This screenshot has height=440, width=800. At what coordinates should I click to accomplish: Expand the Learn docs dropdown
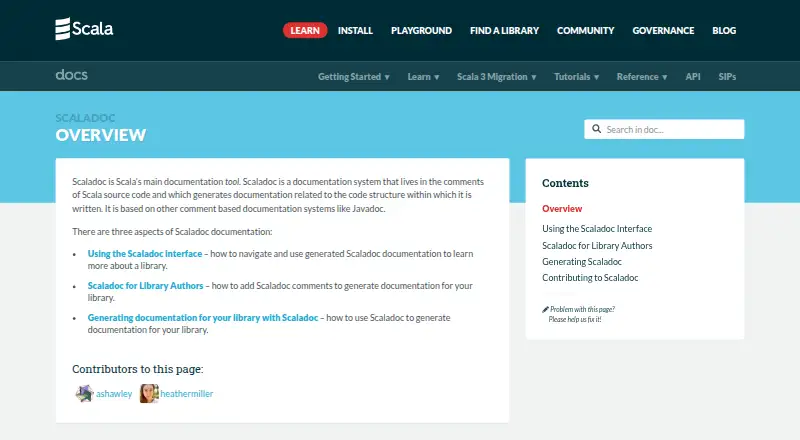pos(423,77)
